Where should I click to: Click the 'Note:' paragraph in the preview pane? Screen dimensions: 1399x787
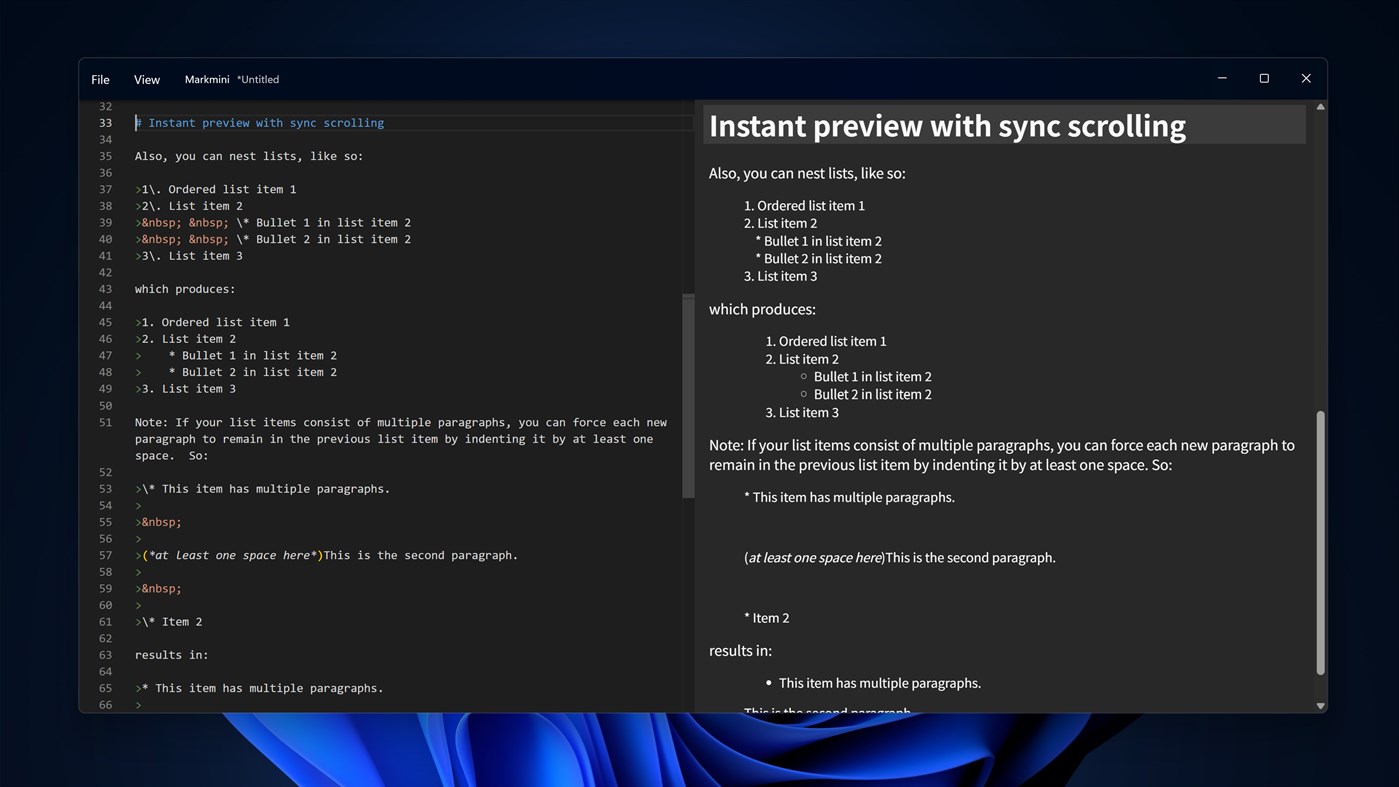[1000, 455]
